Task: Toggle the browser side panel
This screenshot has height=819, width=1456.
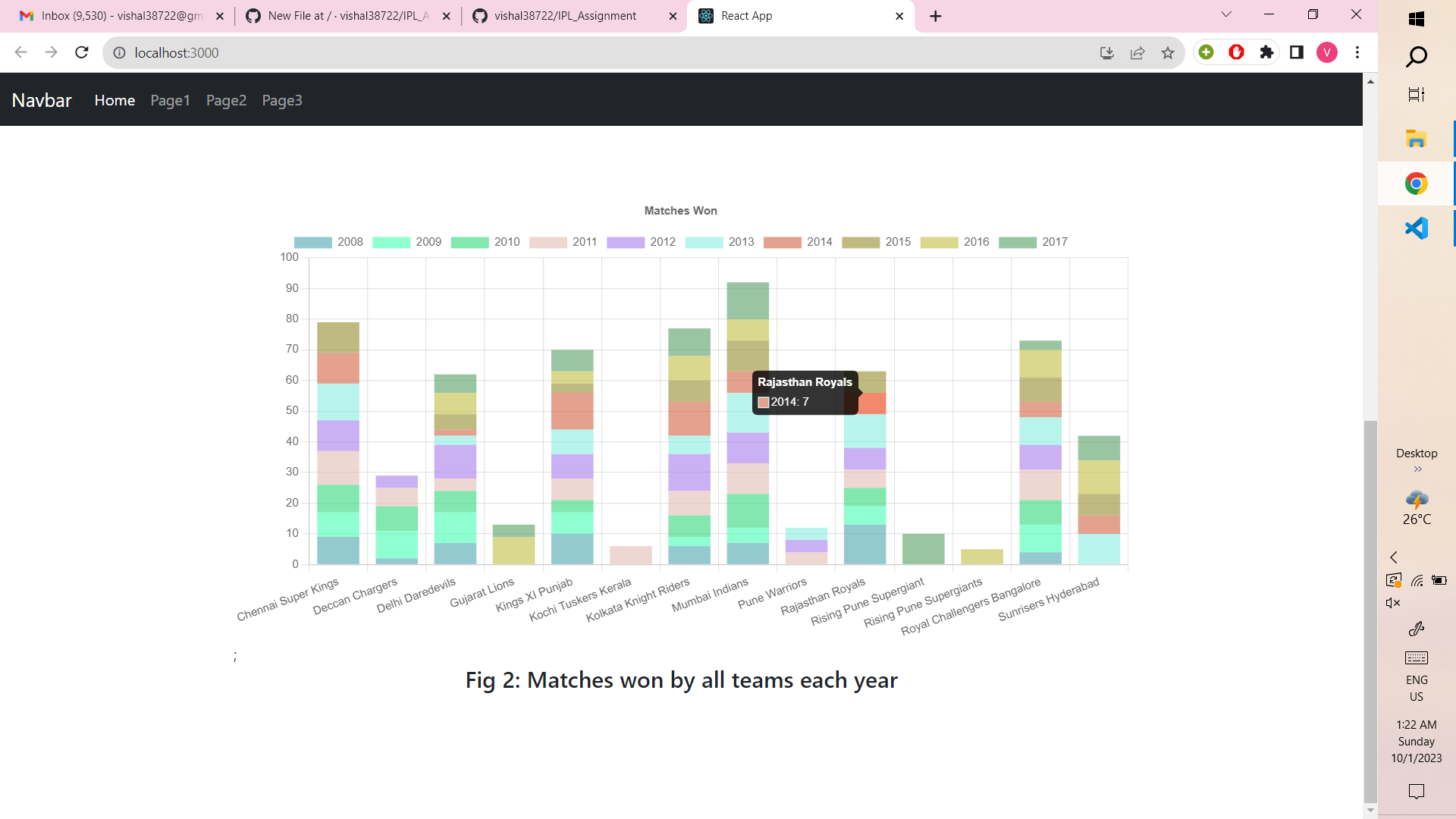Action: [x=1297, y=52]
